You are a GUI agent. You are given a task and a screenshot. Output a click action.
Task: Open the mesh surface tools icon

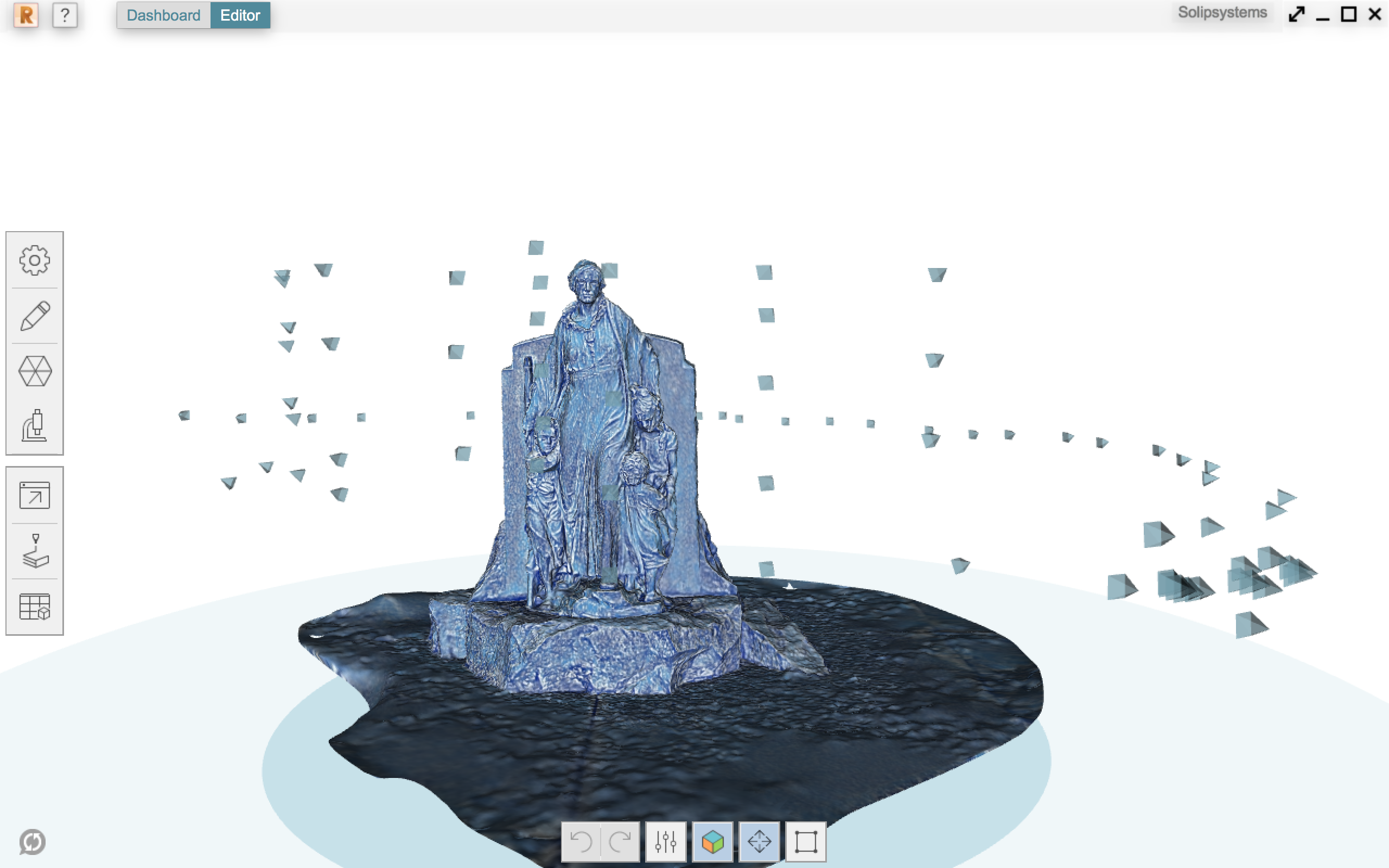(34, 371)
